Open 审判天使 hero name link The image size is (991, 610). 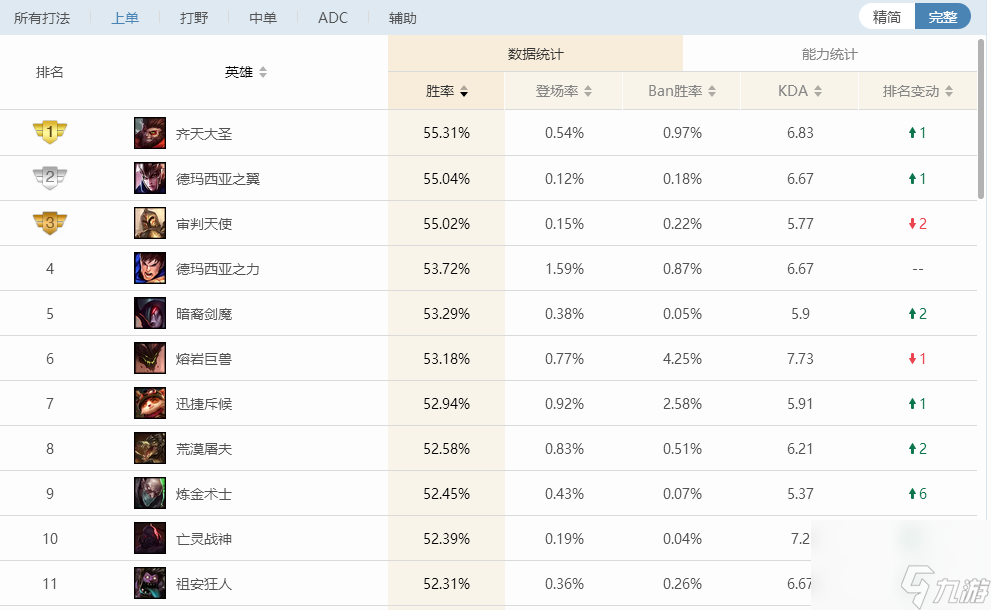[x=204, y=224]
